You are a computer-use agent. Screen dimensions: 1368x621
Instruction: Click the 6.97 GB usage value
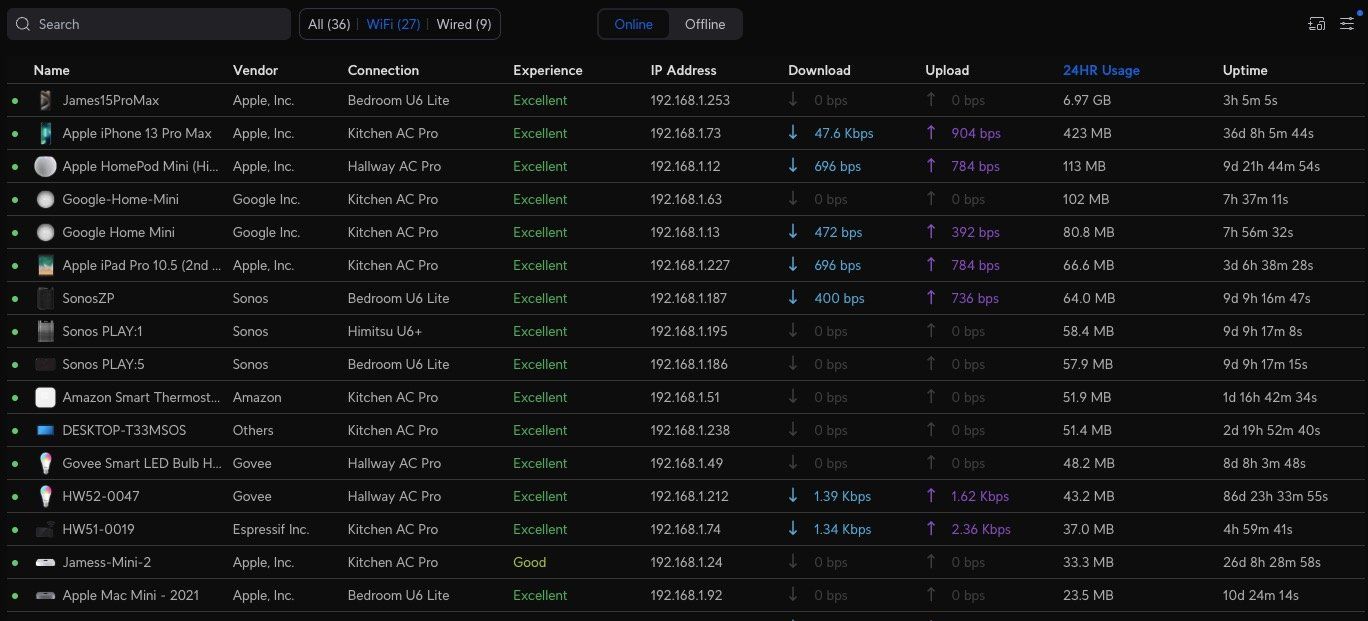[x=1087, y=100]
